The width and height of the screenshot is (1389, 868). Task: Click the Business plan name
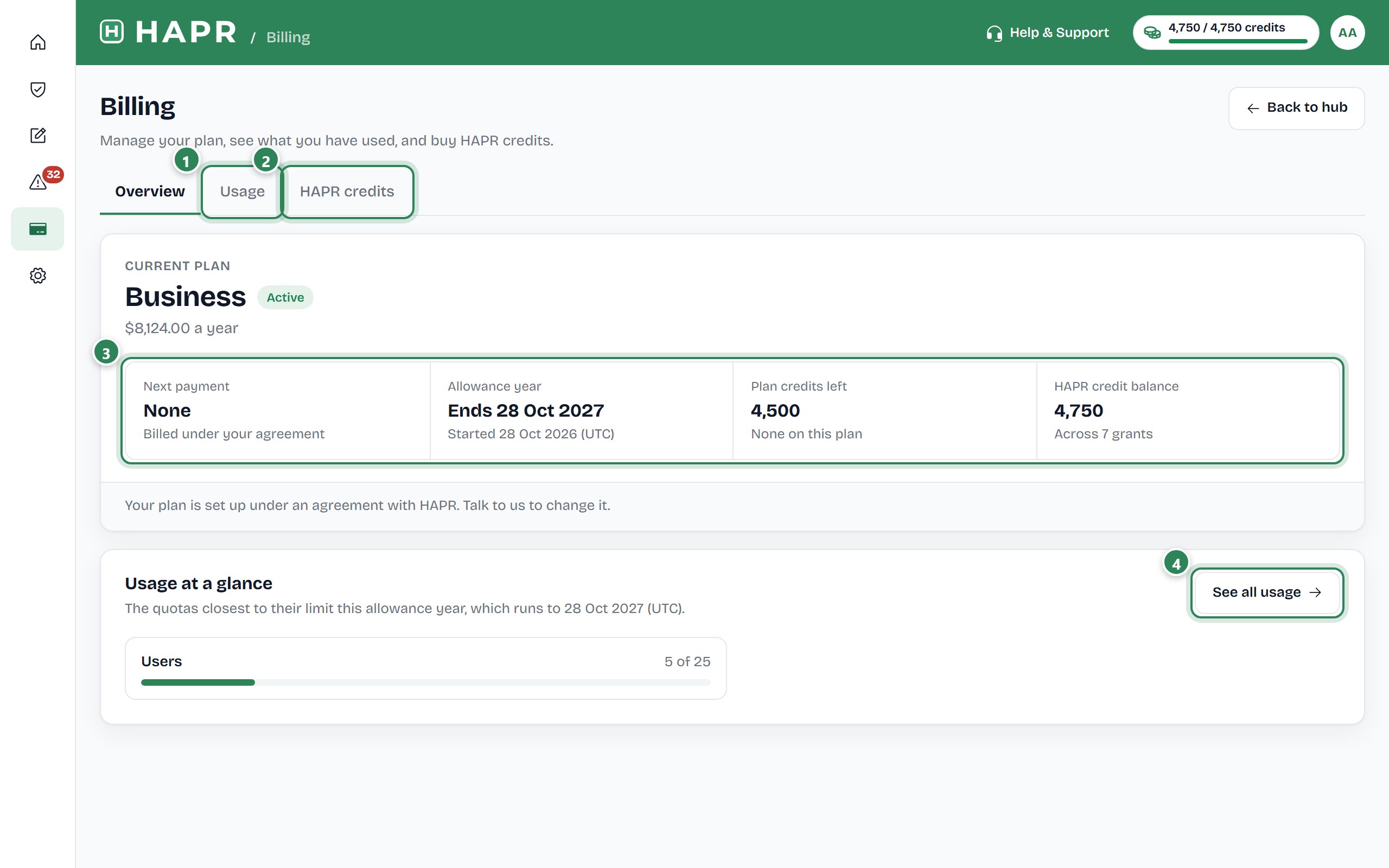[x=186, y=297]
